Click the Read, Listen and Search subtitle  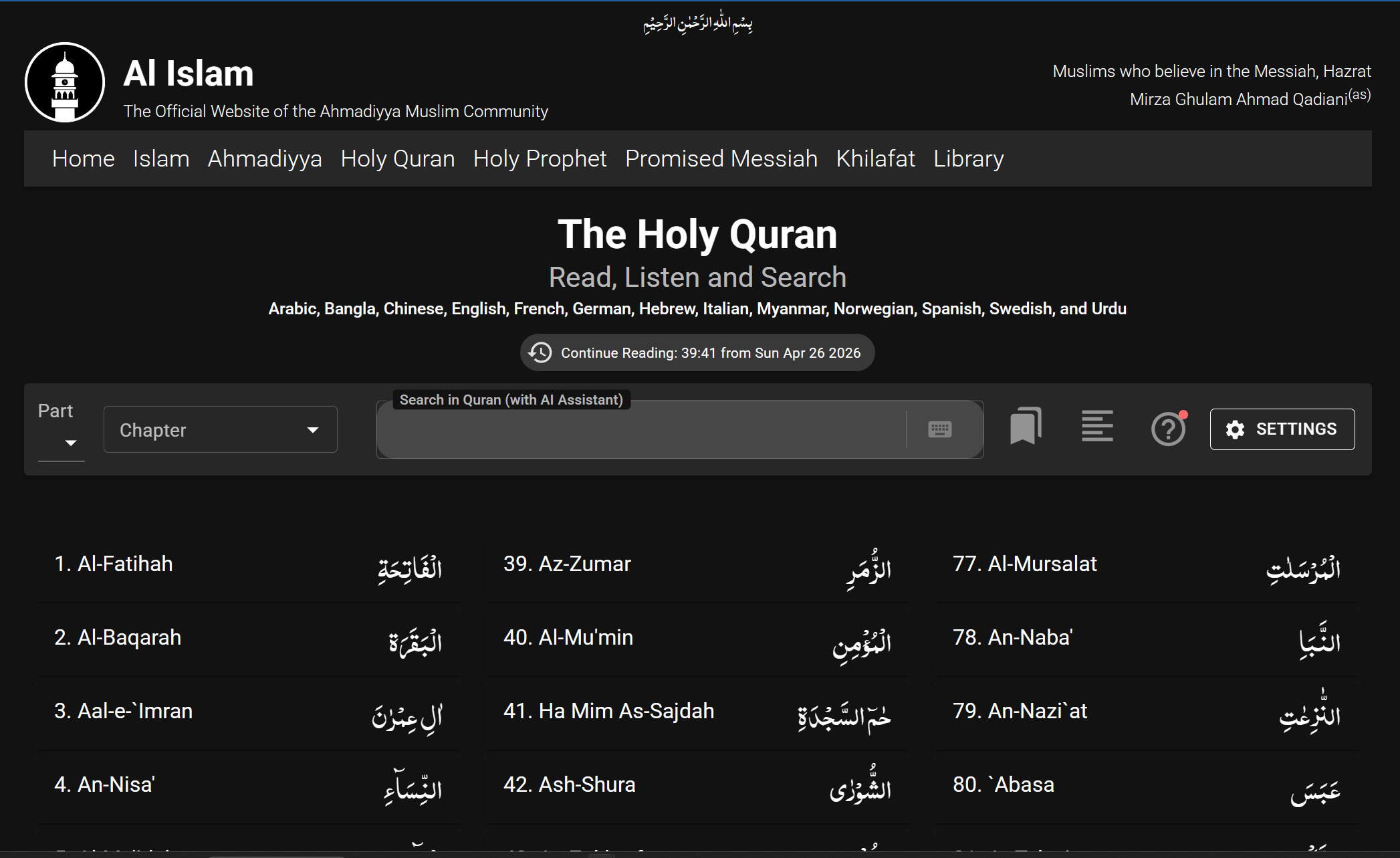click(697, 277)
